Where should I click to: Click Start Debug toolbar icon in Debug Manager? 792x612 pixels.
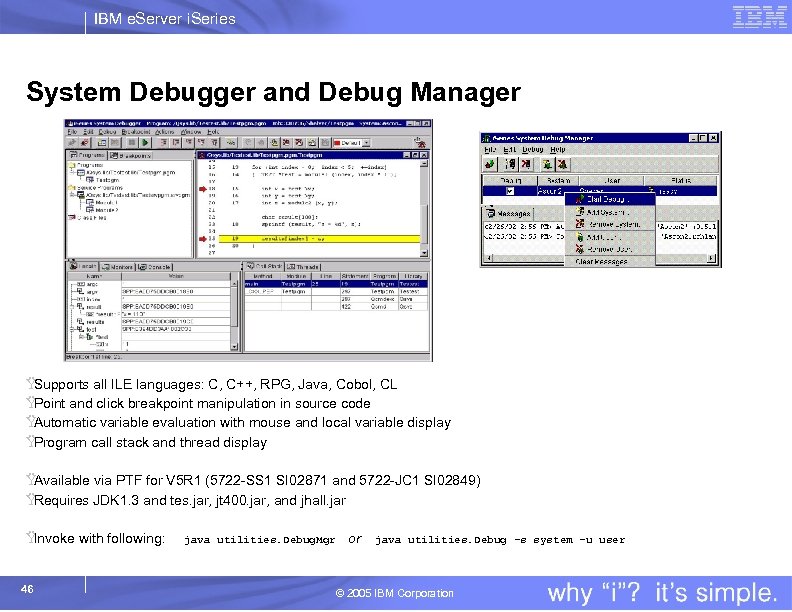pyautogui.click(x=489, y=164)
